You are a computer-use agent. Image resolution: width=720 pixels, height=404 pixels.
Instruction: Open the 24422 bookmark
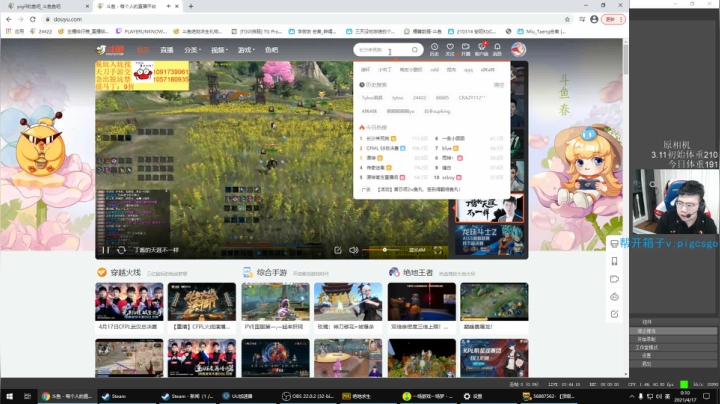click(x=41, y=32)
